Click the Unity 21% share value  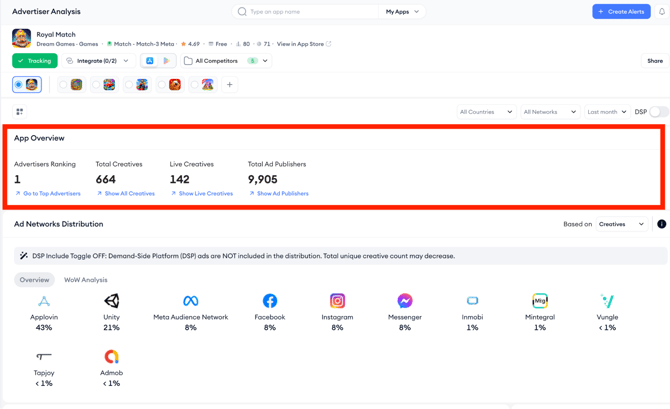[x=112, y=327]
